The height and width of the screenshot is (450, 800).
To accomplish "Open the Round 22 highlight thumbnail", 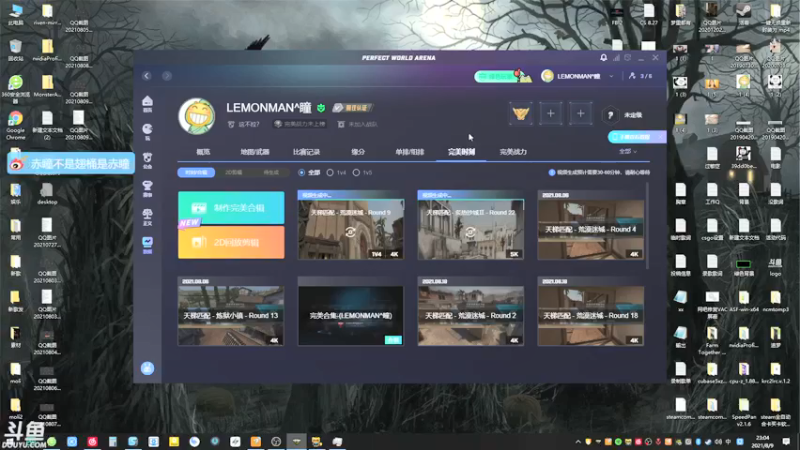I will pyautogui.click(x=470, y=225).
